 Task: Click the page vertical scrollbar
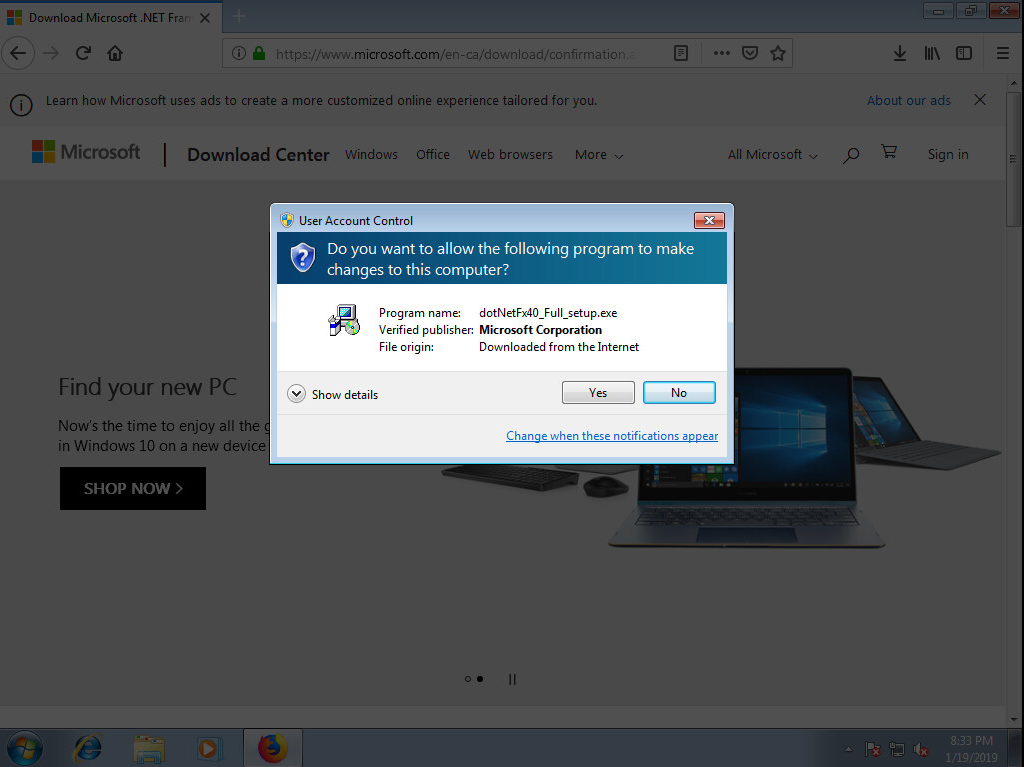(x=1014, y=158)
